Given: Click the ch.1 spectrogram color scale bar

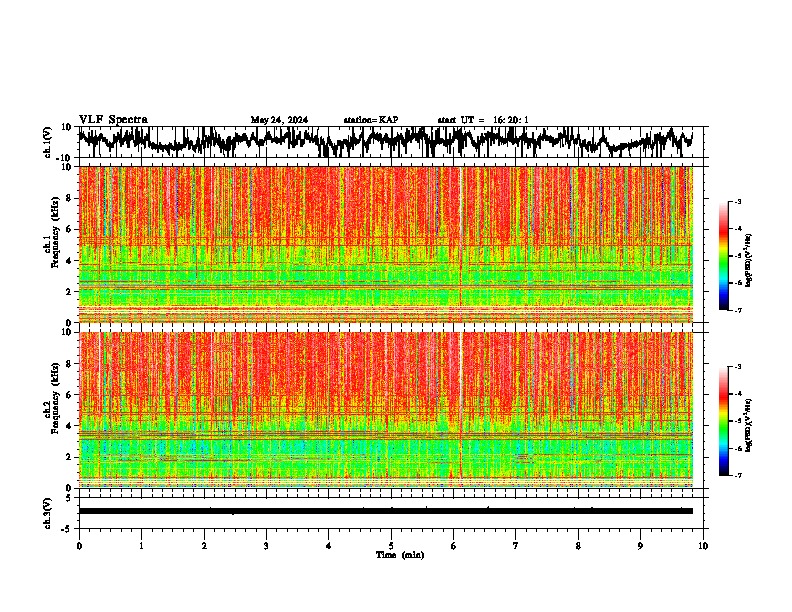Looking at the screenshot, I should click(x=724, y=256).
